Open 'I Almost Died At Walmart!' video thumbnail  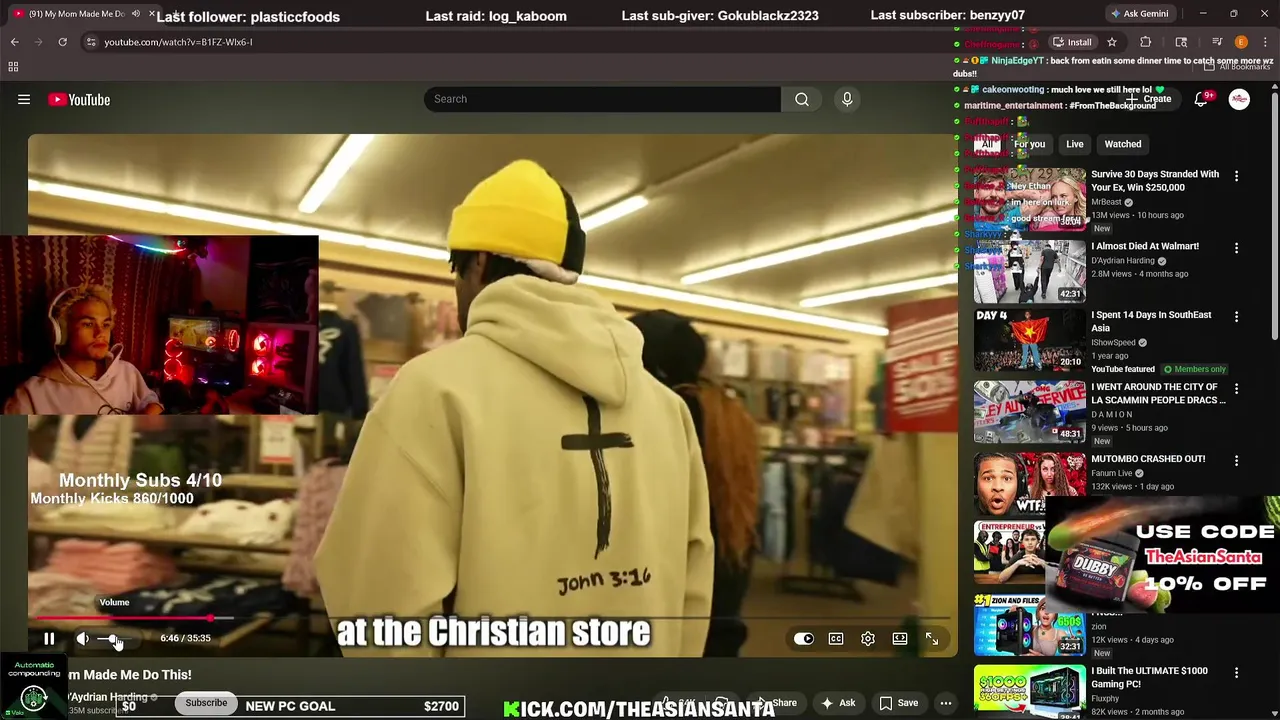pyautogui.click(x=1029, y=271)
